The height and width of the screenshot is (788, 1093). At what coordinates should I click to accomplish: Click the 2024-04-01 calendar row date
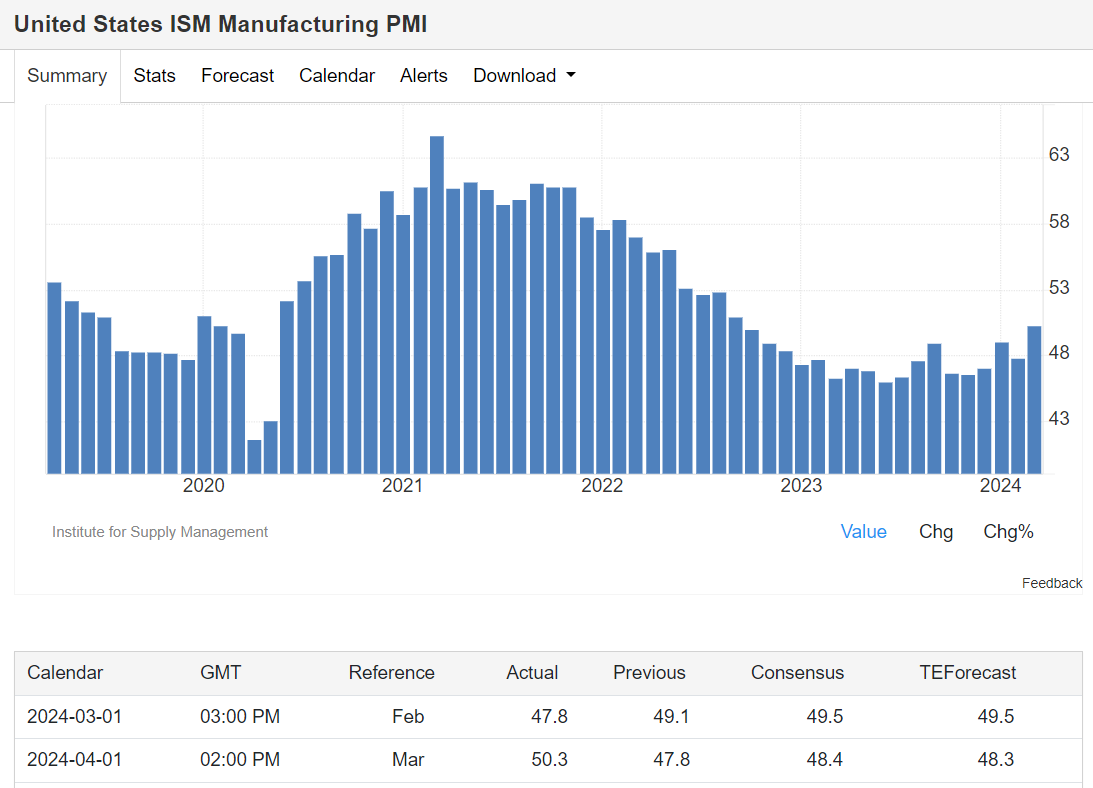pyautogui.click(x=74, y=760)
